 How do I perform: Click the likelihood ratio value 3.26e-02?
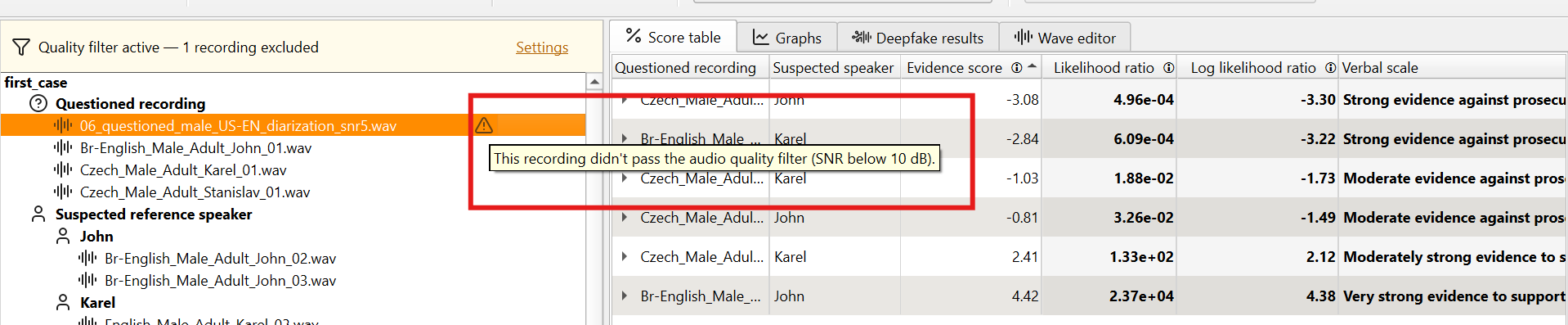[1143, 218]
